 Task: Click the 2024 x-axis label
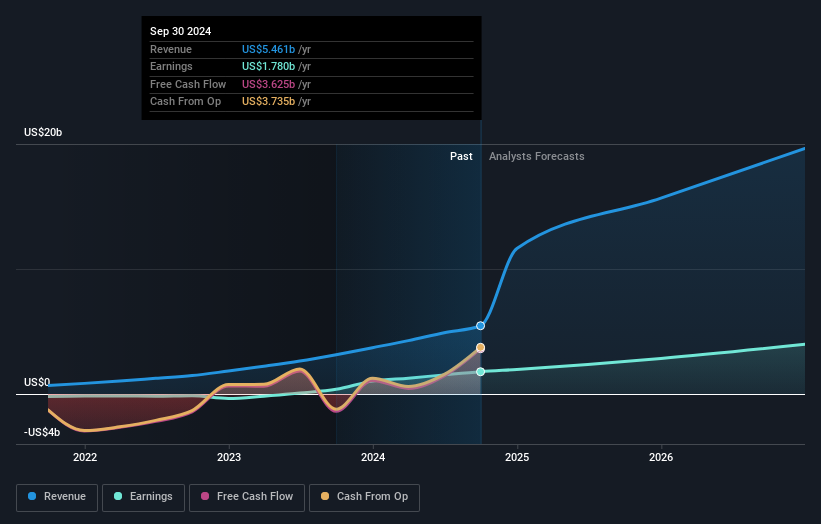pos(373,457)
